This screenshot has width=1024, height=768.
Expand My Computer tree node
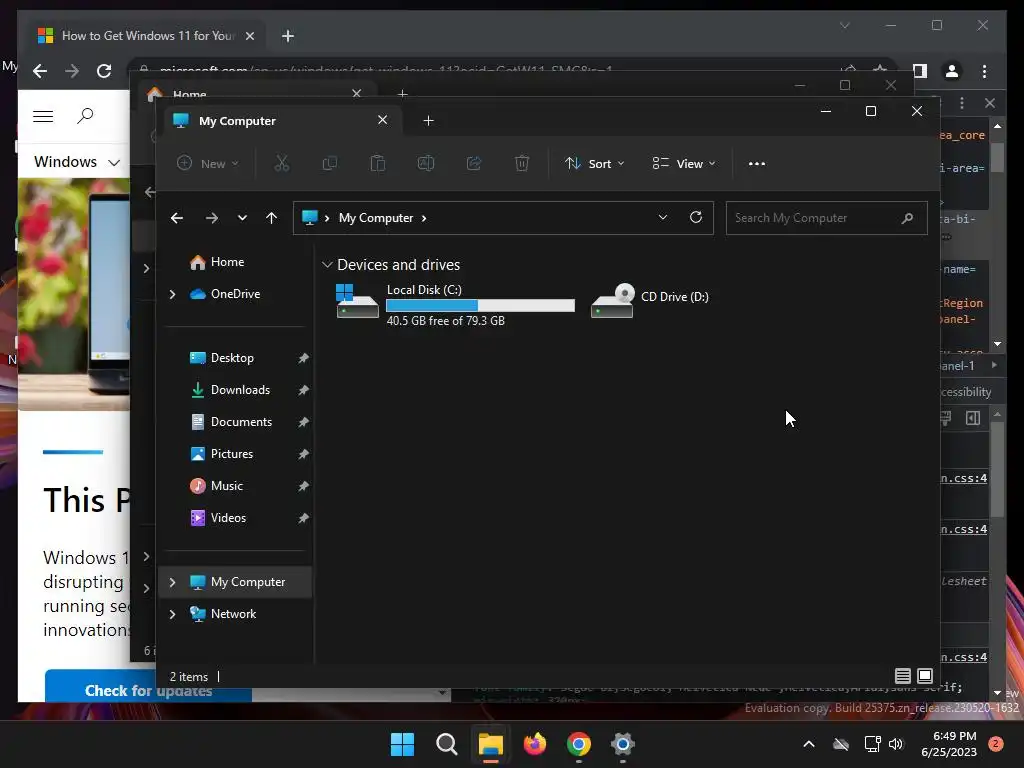172,582
